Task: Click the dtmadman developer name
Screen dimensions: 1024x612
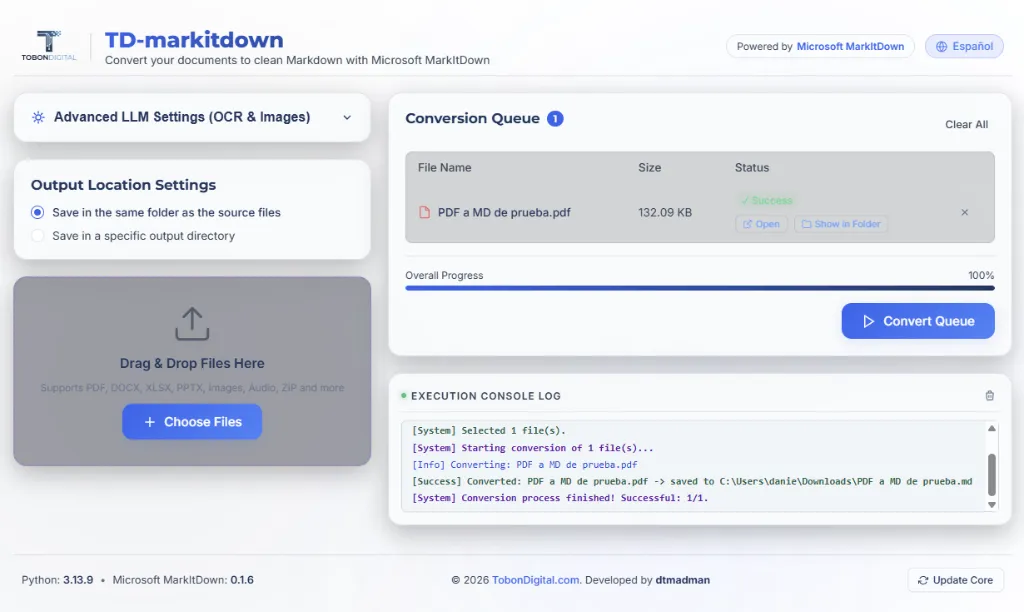Action: [x=682, y=580]
